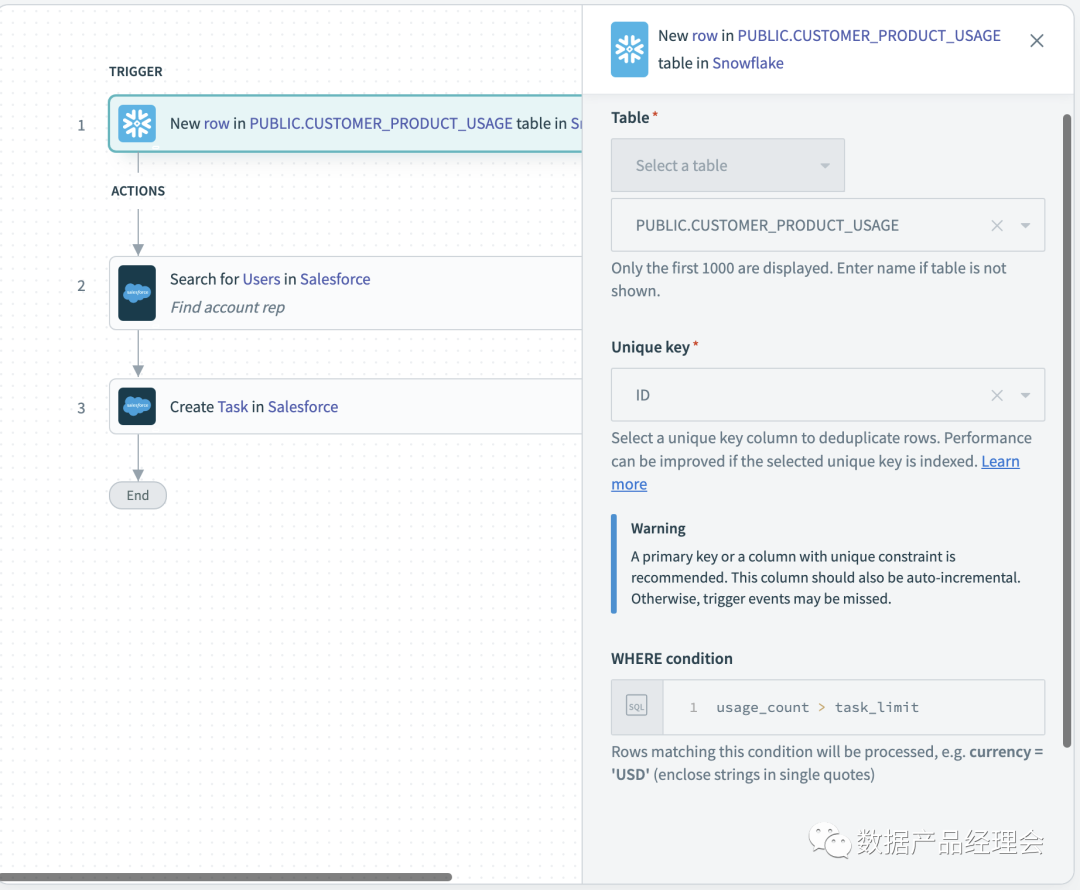The width and height of the screenshot is (1080, 890).
Task: Click the 'ACTIONS' section label
Action: [x=138, y=191]
